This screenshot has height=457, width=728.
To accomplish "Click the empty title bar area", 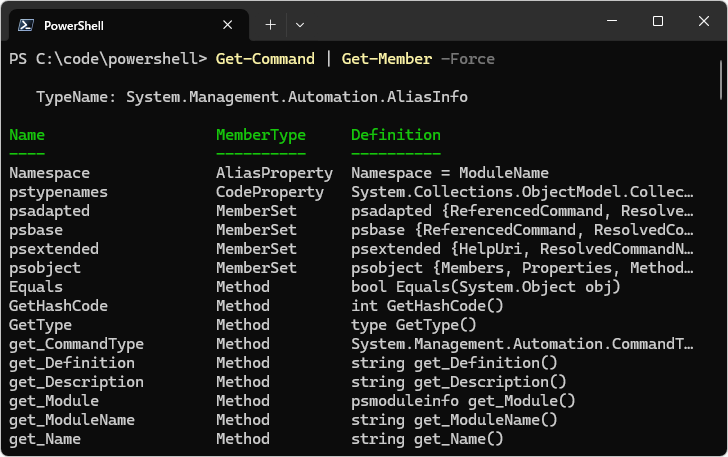I will [x=450, y=22].
